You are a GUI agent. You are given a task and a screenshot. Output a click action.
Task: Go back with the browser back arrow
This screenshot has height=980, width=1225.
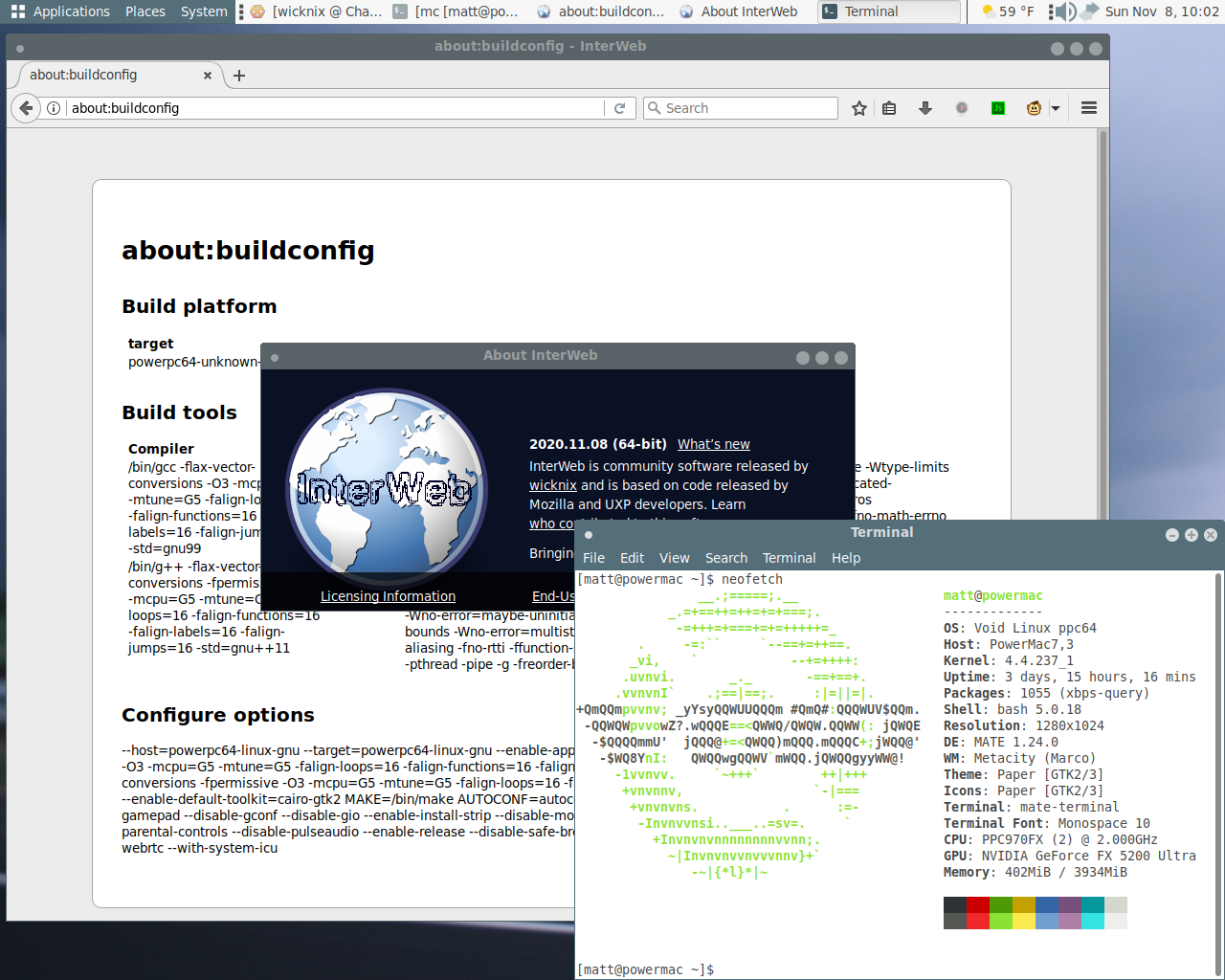click(x=26, y=108)
